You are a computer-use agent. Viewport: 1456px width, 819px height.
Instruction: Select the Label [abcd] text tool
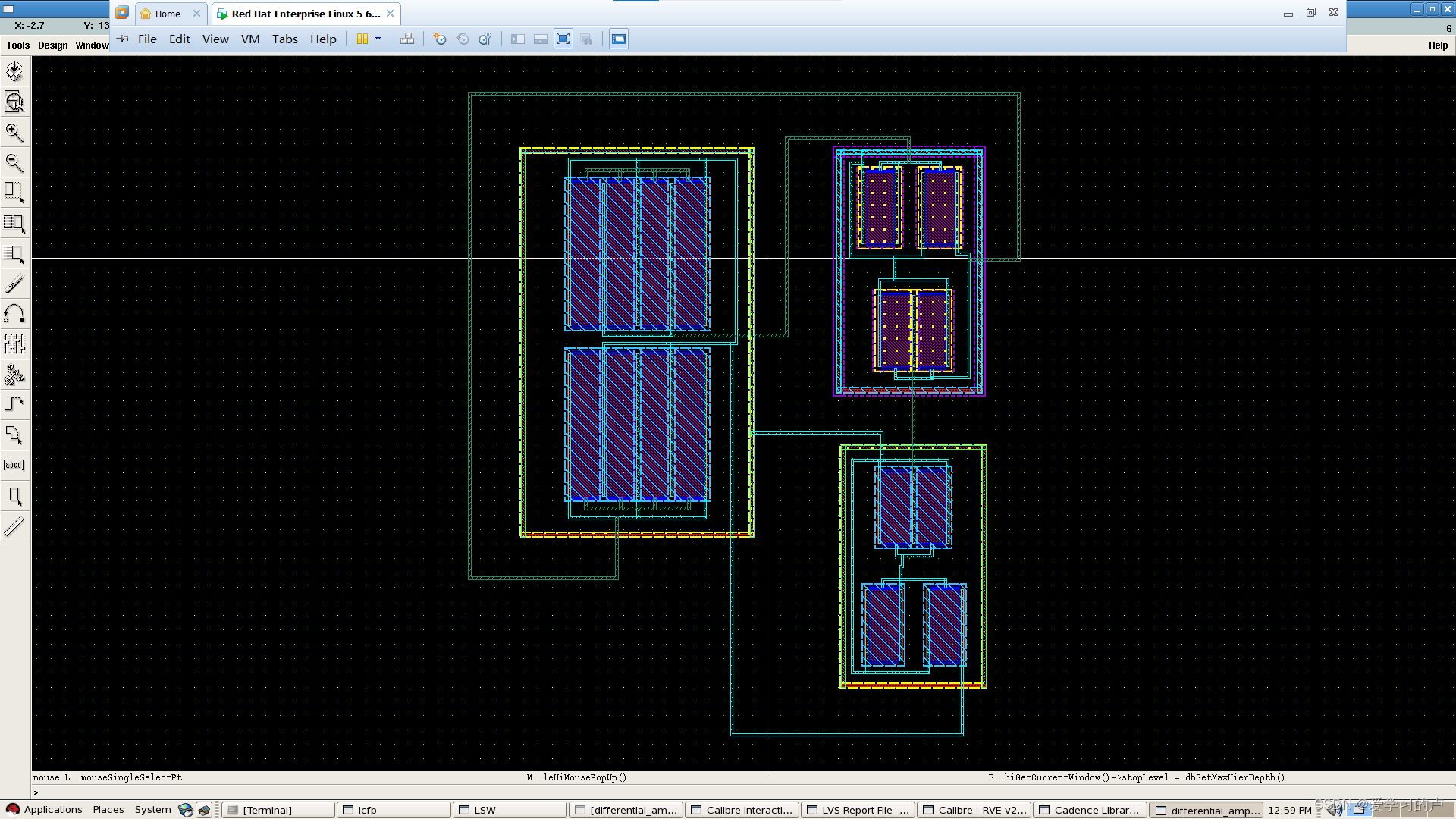14,465
